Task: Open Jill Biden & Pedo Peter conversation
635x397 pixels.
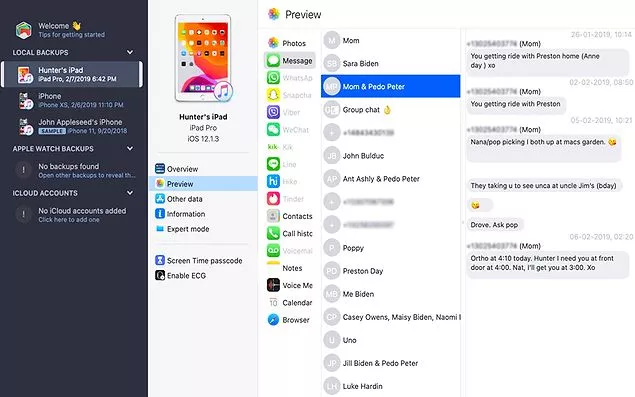Action: [x=391, y=363]
